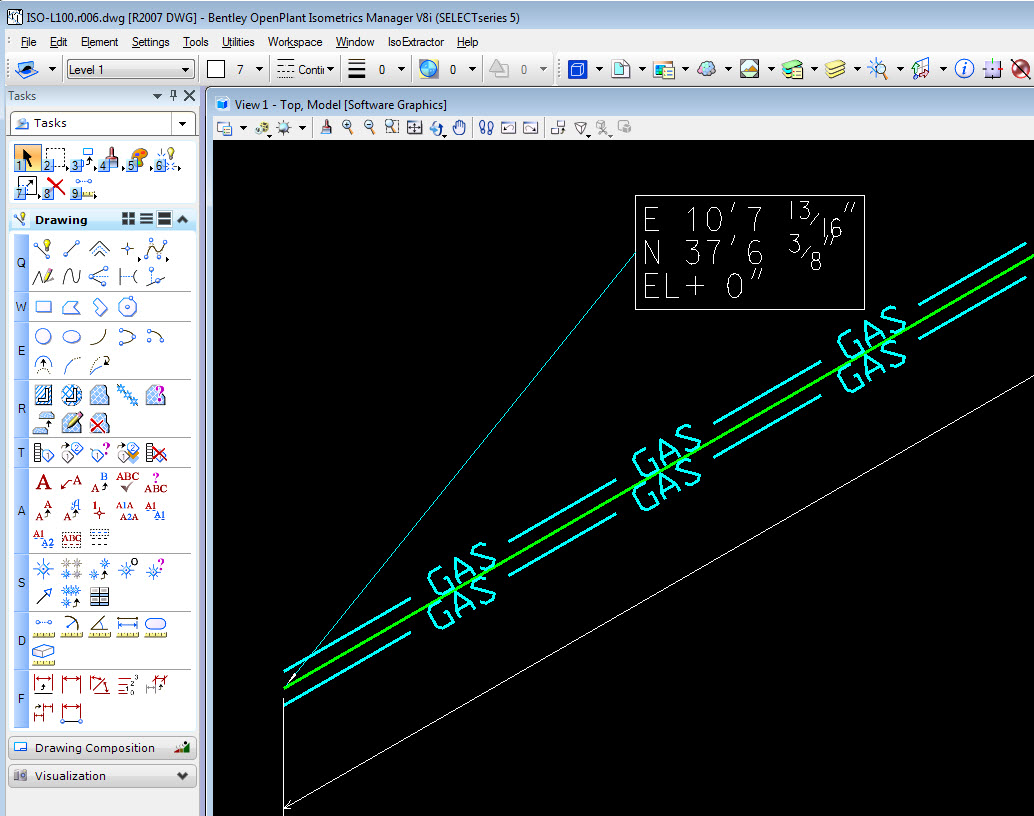Open the transparency 0 dropdown
This screenshot has height=816, width=1034.
coord(472,69)
